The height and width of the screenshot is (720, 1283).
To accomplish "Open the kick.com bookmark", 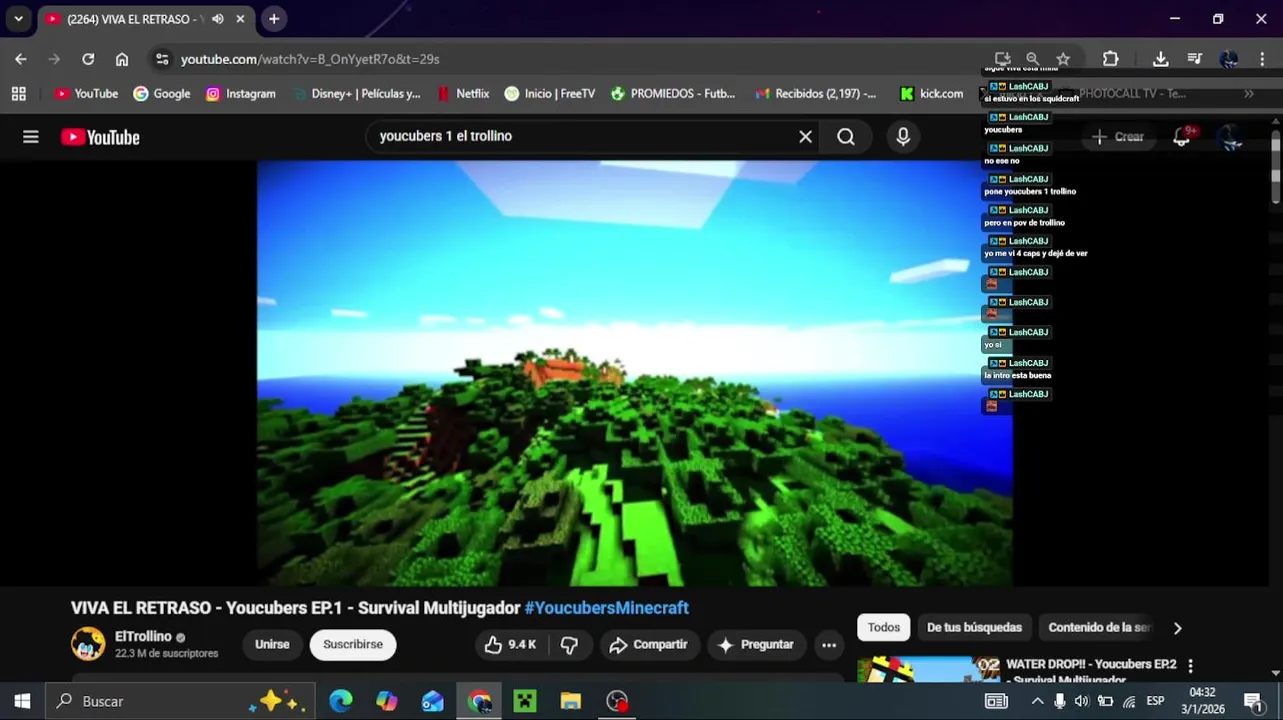I will coord(931,94).
